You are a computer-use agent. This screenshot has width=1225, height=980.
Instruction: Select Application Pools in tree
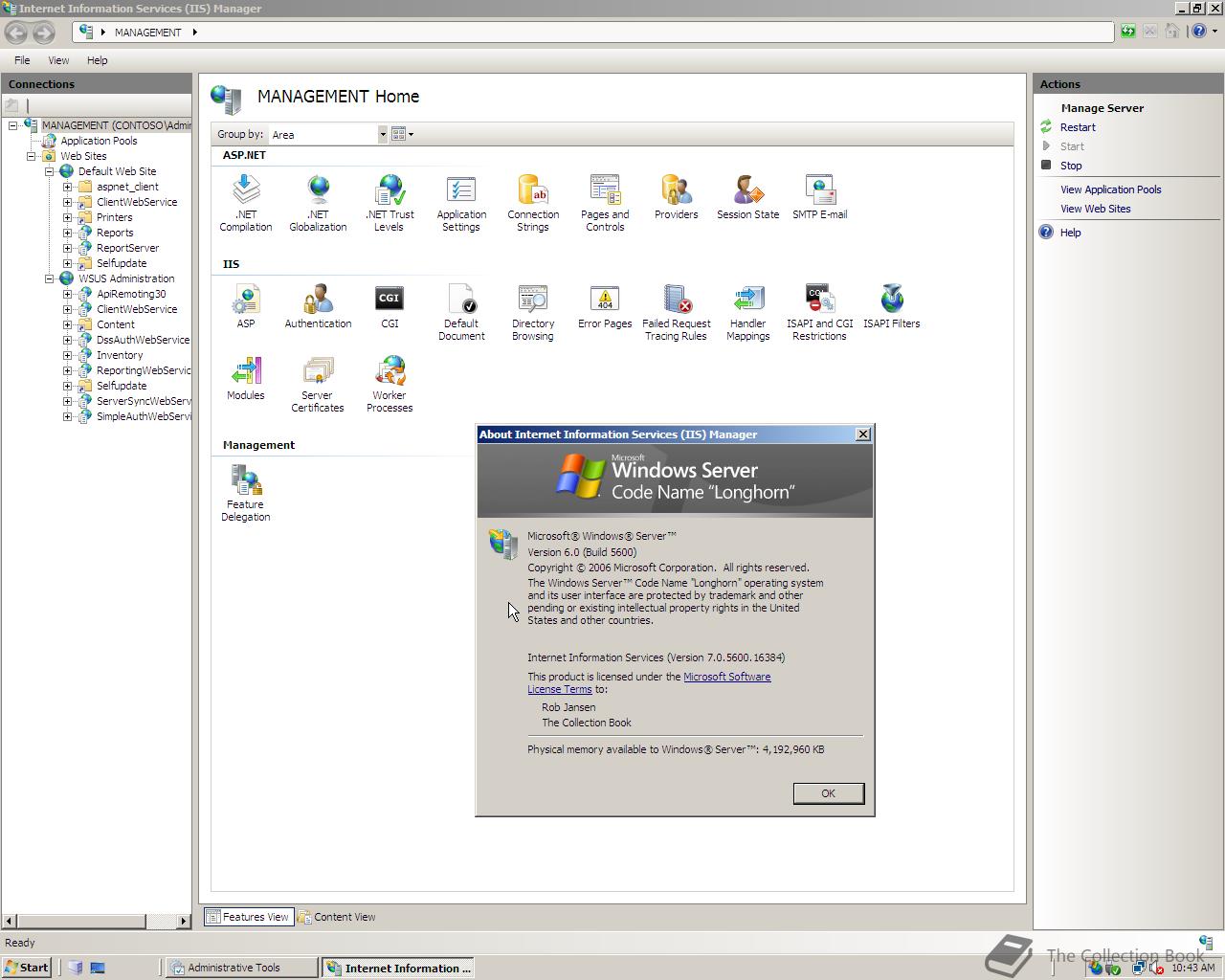pyautogui.click(x=99, y=141)
